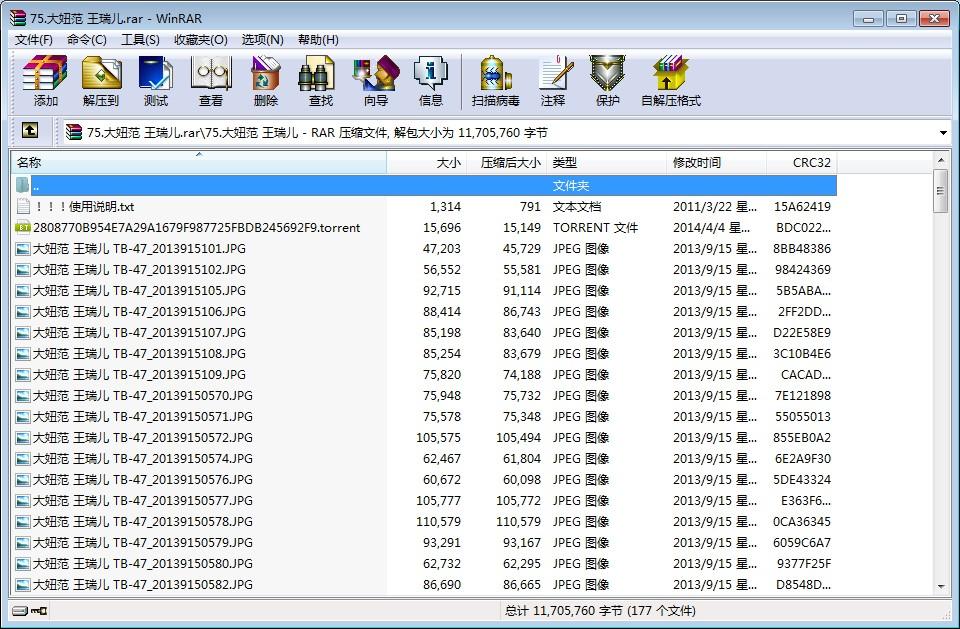Click the scrollbar up arrow
Image resolution: width=960 pixels, height=629 pixels.
click(940, 160)
